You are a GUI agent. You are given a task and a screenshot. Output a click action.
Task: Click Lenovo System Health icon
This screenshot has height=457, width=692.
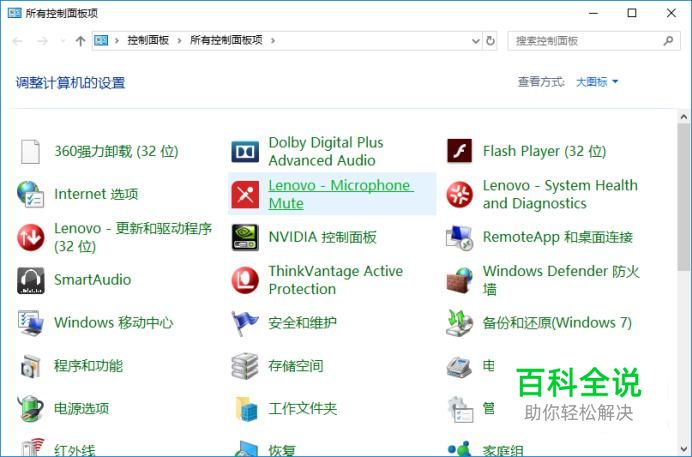click(459, 194)
